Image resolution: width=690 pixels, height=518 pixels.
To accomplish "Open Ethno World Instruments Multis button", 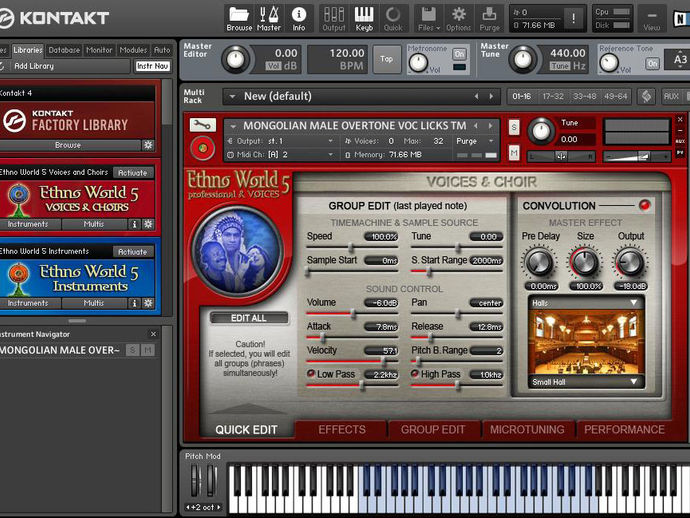I will [94, 303].
